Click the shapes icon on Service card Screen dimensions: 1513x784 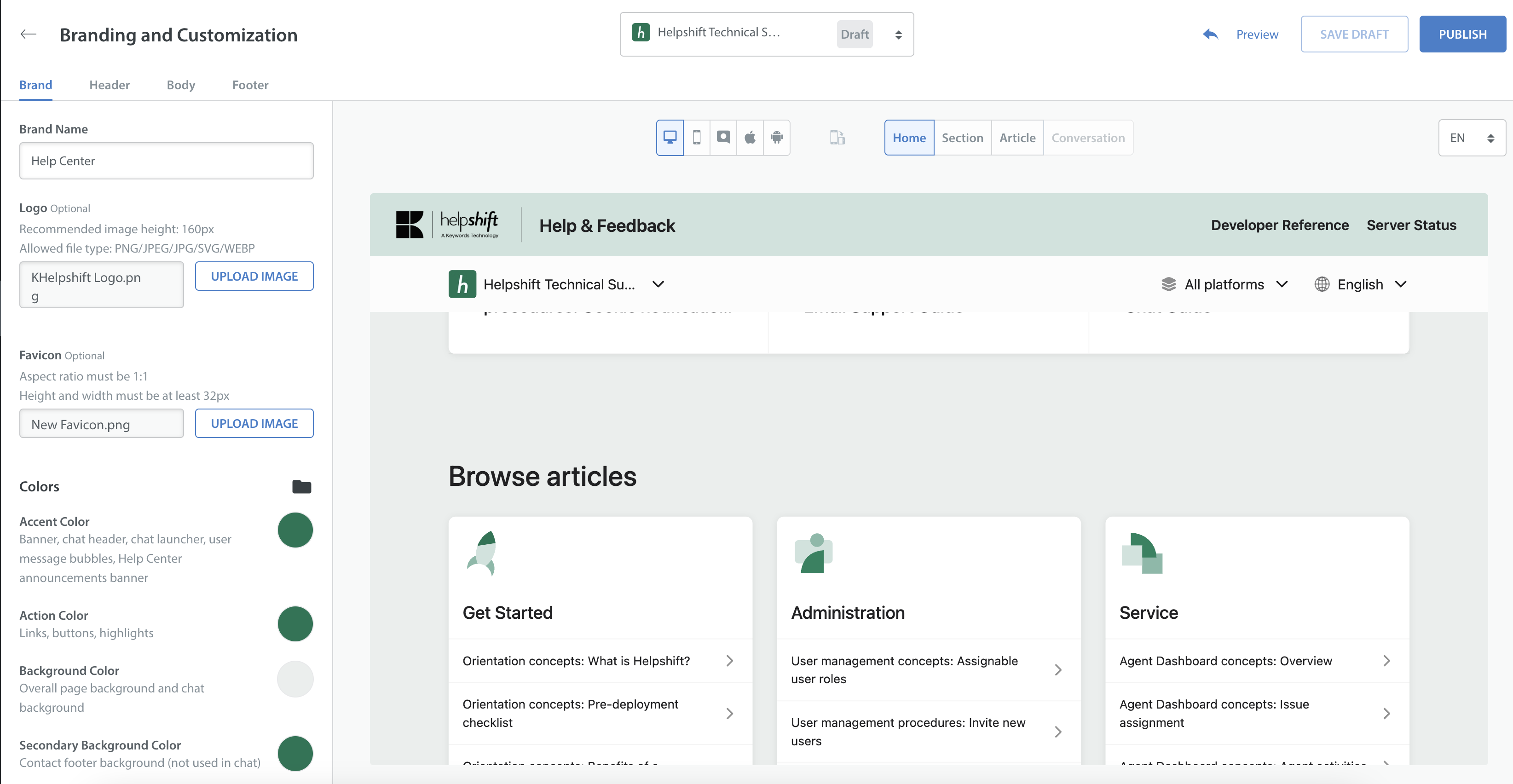coord(1142,553)
